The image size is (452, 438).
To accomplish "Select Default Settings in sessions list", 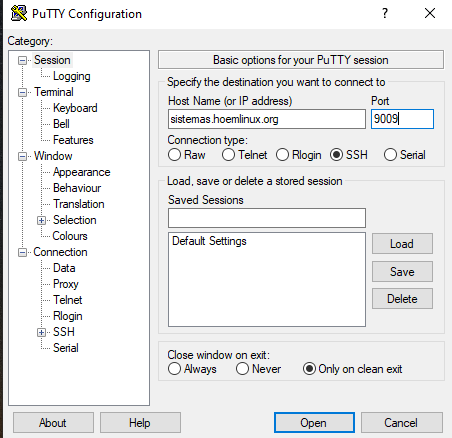I will [x=209, y=241].
